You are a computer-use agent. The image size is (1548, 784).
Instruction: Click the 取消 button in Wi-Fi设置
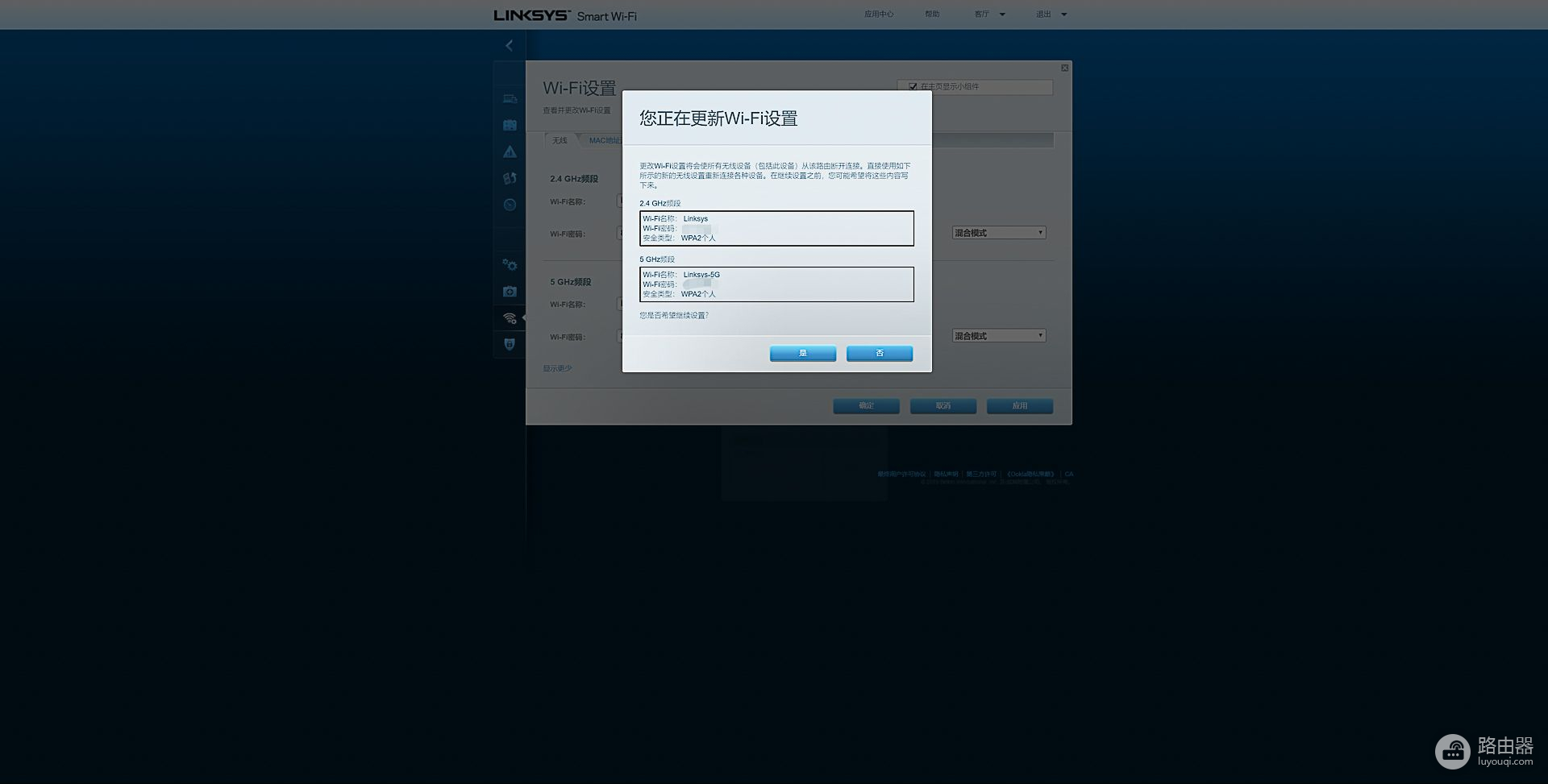pos(943,406)
